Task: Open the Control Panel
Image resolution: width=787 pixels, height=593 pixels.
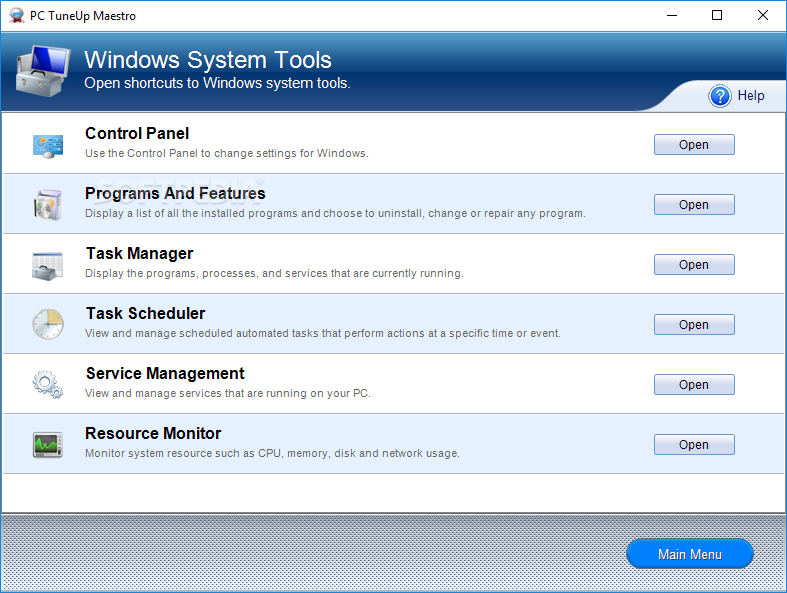Action: pyautogui.click(x=694, y=145)
